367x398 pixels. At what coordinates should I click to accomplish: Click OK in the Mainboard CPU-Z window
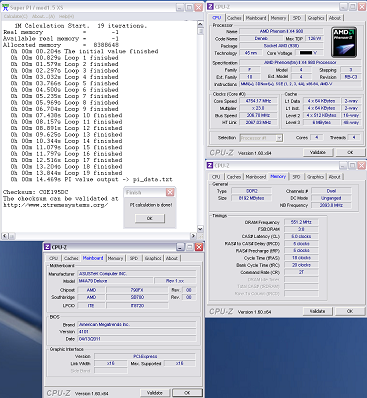(x=187, y=393)
